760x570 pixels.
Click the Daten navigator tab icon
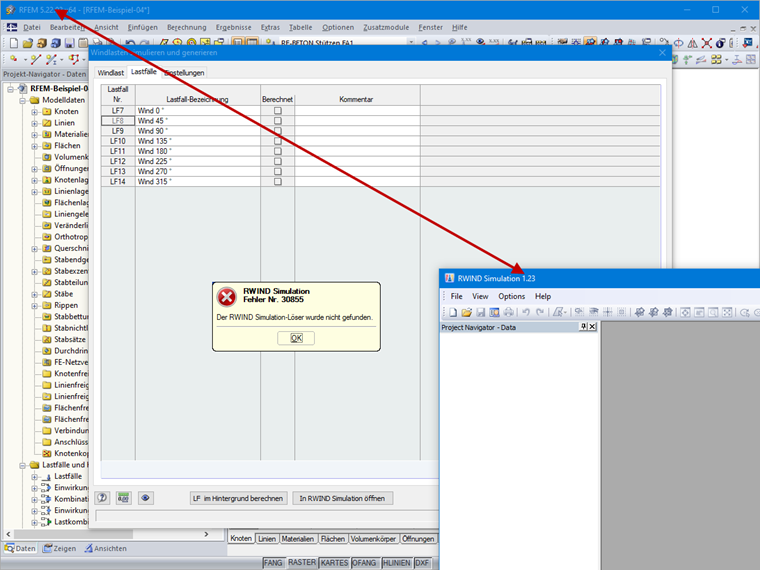click(9, 548)
